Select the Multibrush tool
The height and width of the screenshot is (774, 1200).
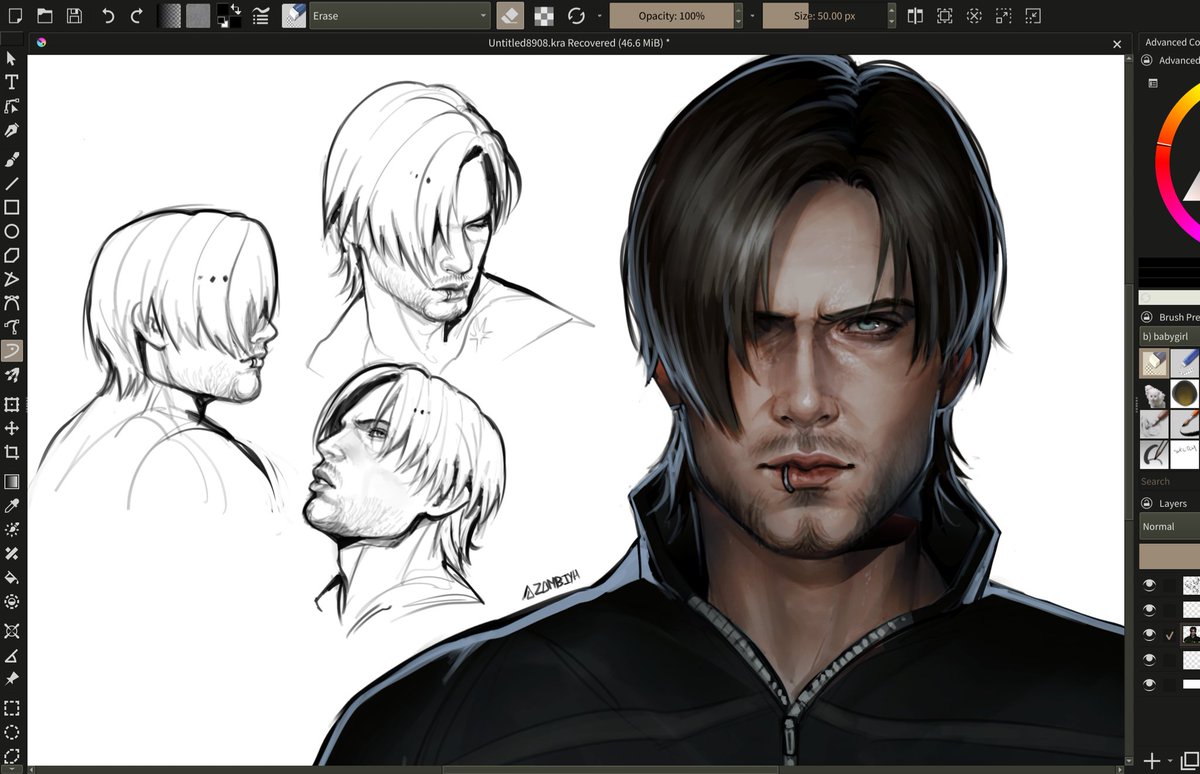(x=12, y=375)
